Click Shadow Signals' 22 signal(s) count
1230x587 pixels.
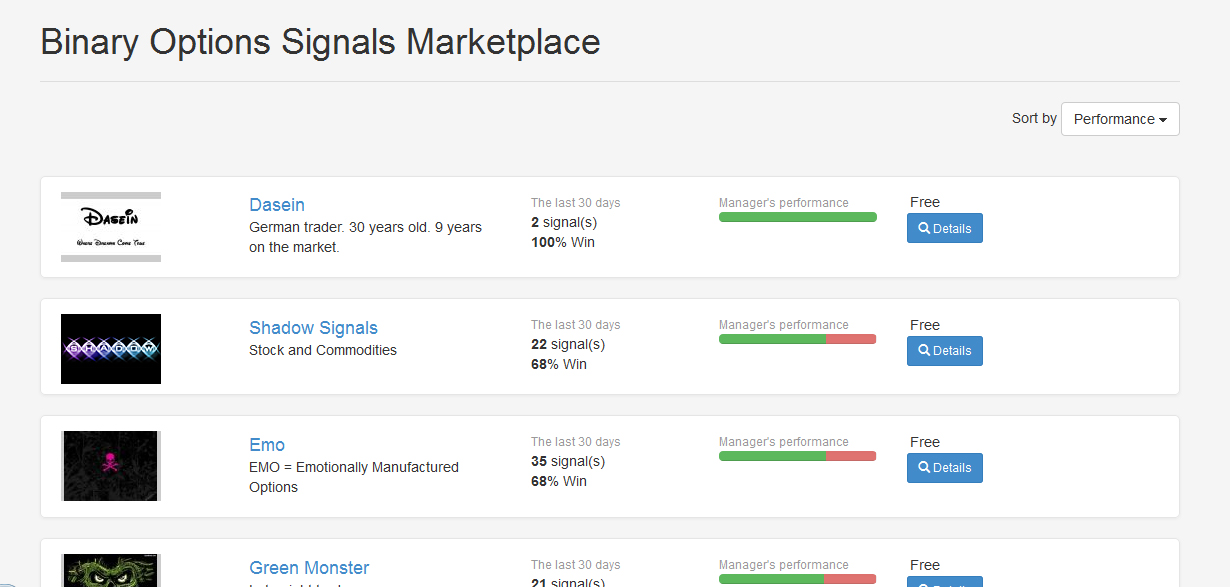tap(567, 344)
